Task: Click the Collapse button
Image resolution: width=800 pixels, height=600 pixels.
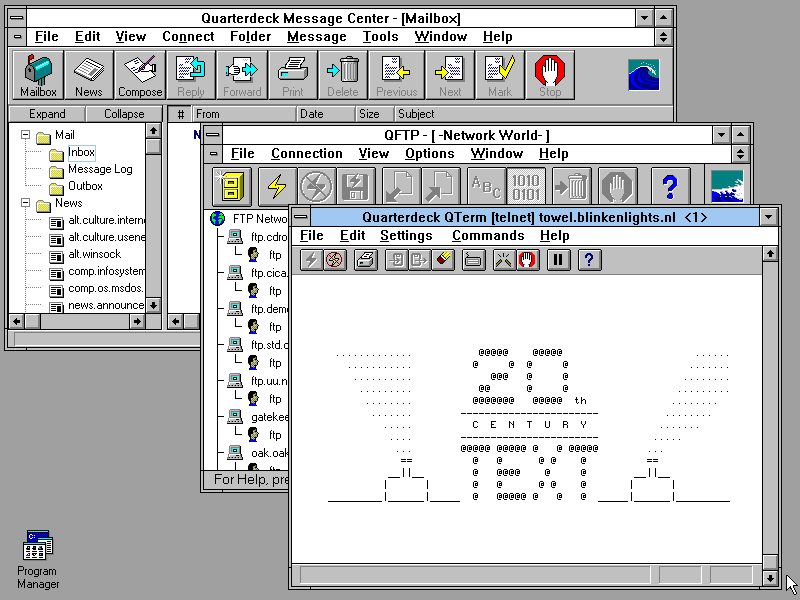Action: (124, 114)
